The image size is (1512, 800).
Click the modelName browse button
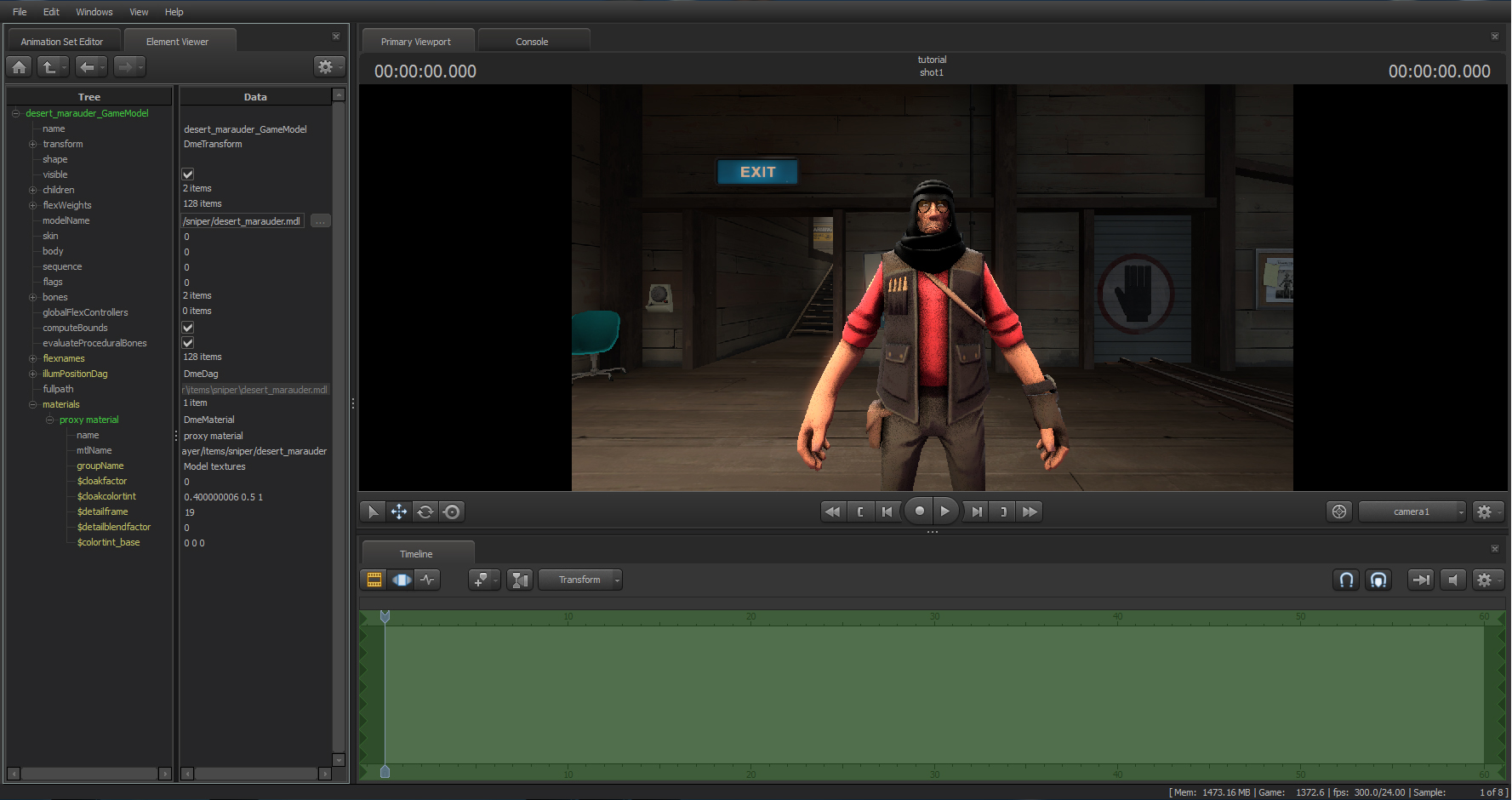point(320,221)
